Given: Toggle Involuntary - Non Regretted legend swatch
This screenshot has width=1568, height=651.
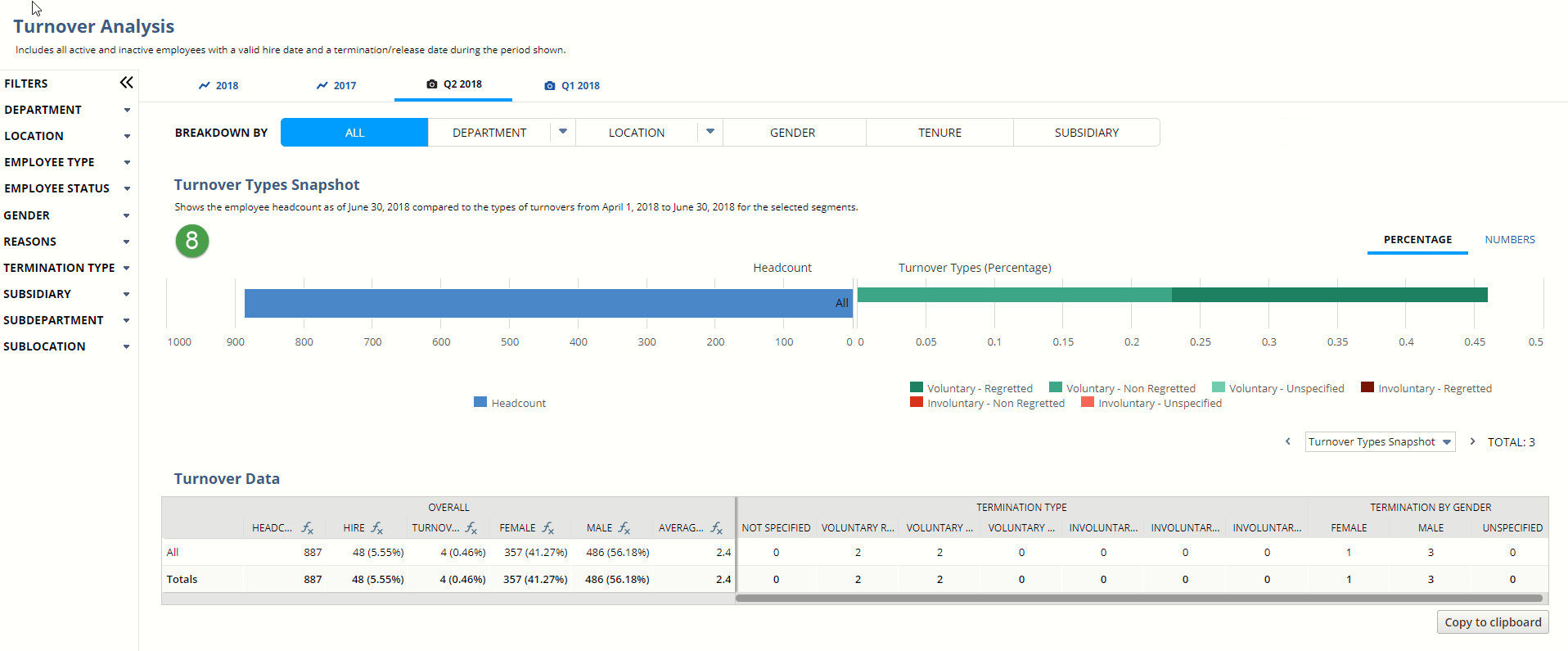Looking at the screenshot, I should pyautogui.click(x=917, y=402).
